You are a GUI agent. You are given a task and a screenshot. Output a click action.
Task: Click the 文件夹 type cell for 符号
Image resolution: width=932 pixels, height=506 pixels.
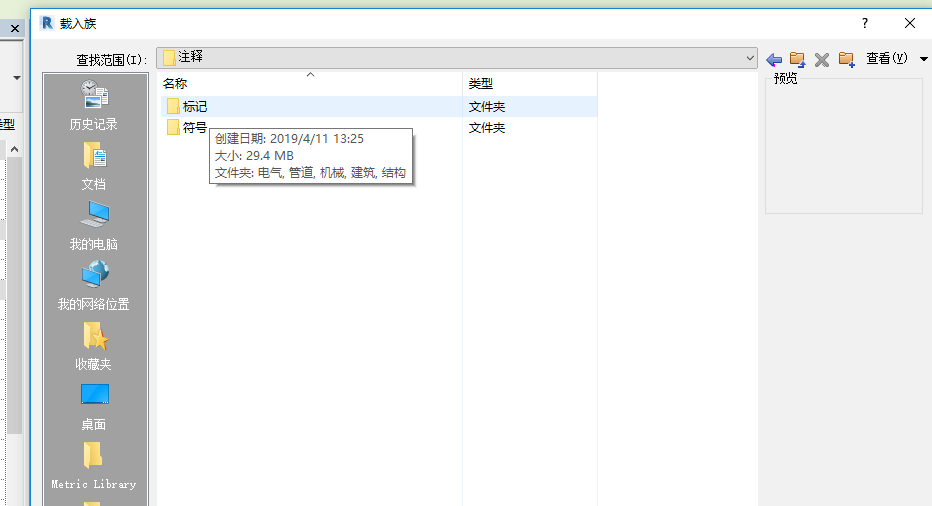[487, 128]
